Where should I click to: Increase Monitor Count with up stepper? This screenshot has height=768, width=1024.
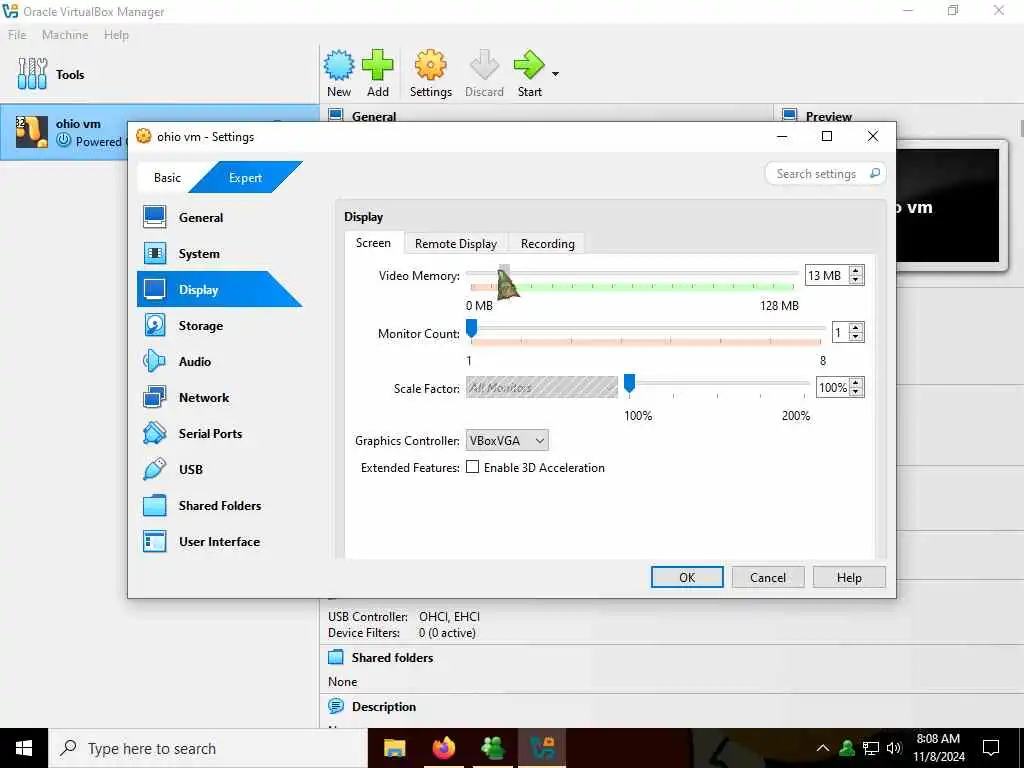[856, 328]
